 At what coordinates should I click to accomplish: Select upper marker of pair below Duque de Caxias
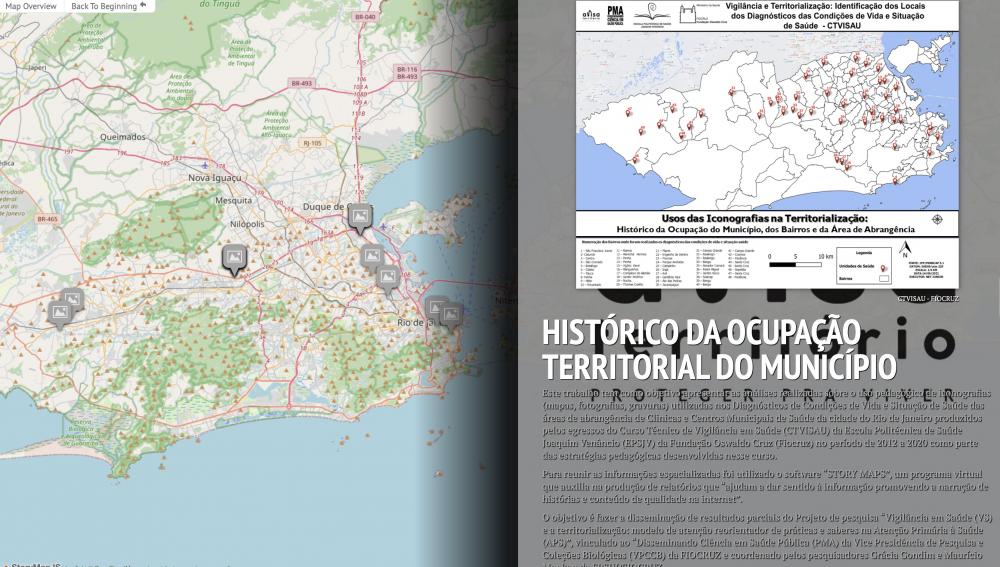point(372,258)
